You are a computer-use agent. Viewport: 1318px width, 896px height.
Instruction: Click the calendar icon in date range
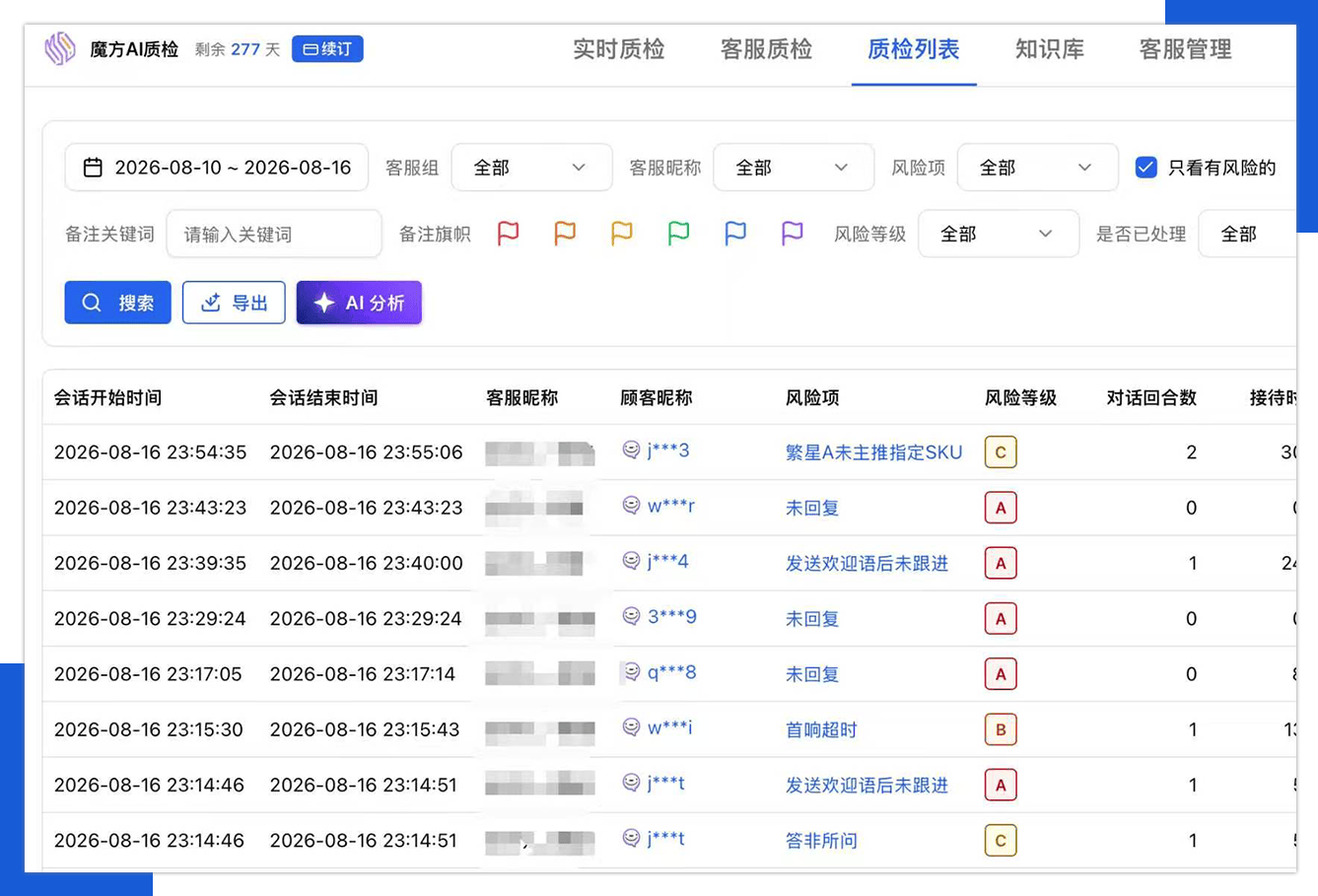[x=93, y=168]
